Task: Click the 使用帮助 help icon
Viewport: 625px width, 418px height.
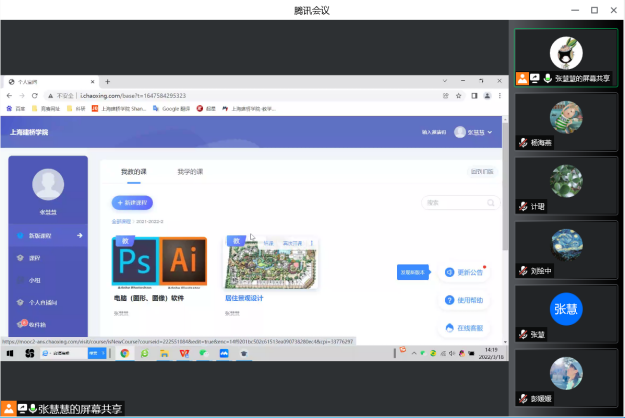Action: point(448,299)
